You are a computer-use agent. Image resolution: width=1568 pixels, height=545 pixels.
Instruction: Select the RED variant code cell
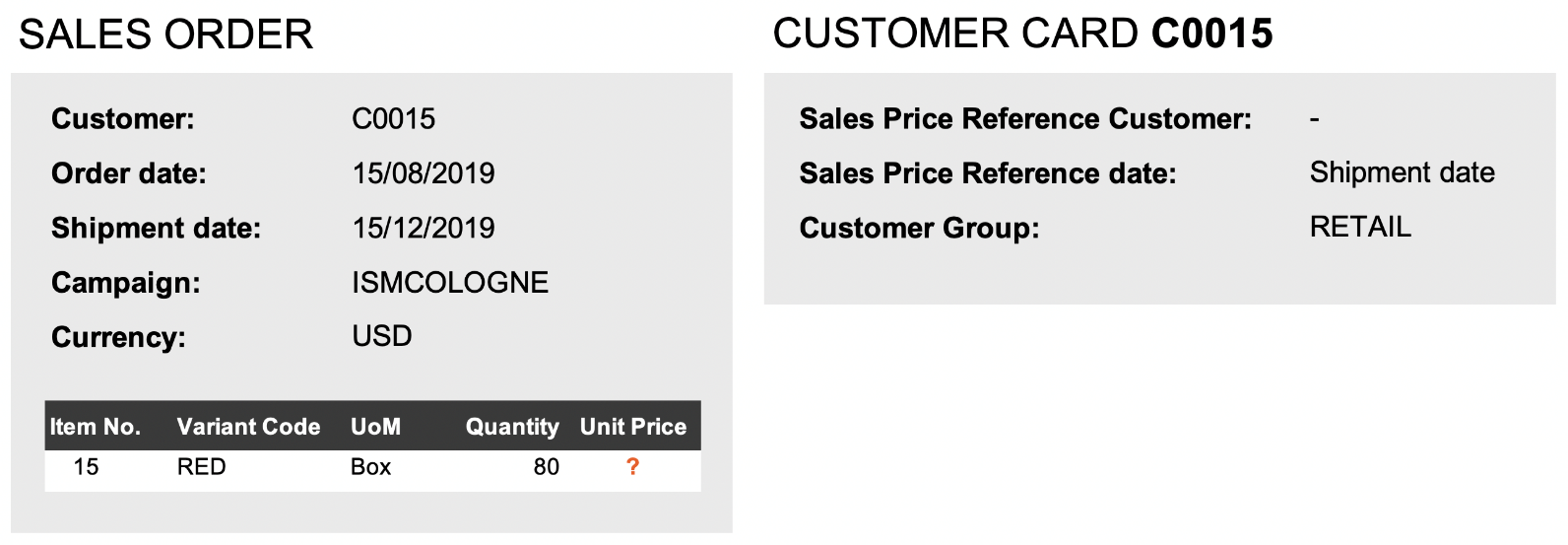[202, 467]
